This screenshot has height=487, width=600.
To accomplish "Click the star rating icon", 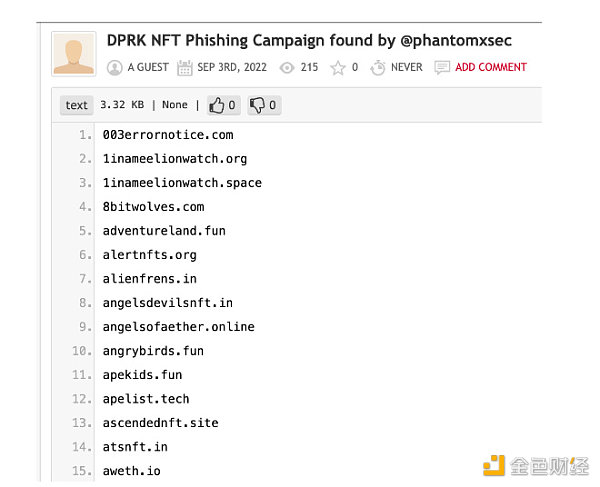I will coord(338,68).
